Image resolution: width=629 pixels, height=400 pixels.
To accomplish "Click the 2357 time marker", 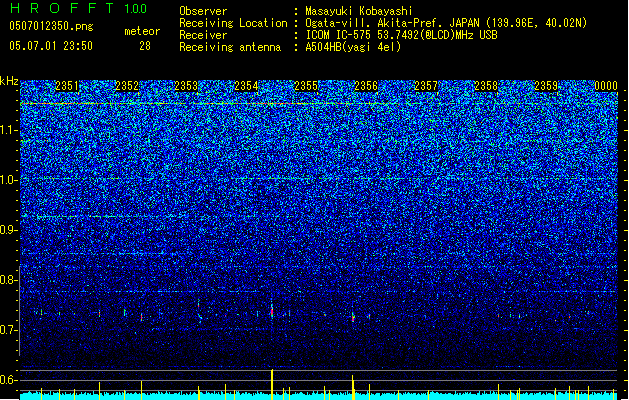I will click(426, 86).
